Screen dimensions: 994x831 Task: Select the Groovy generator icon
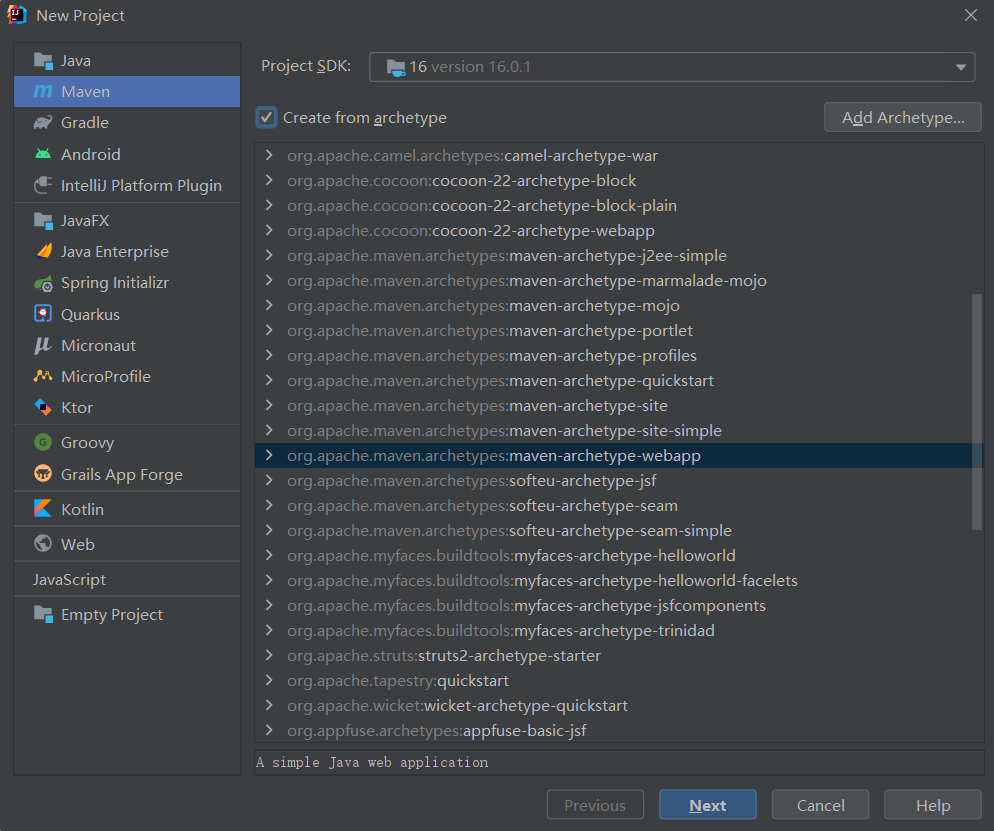[43, 442]
